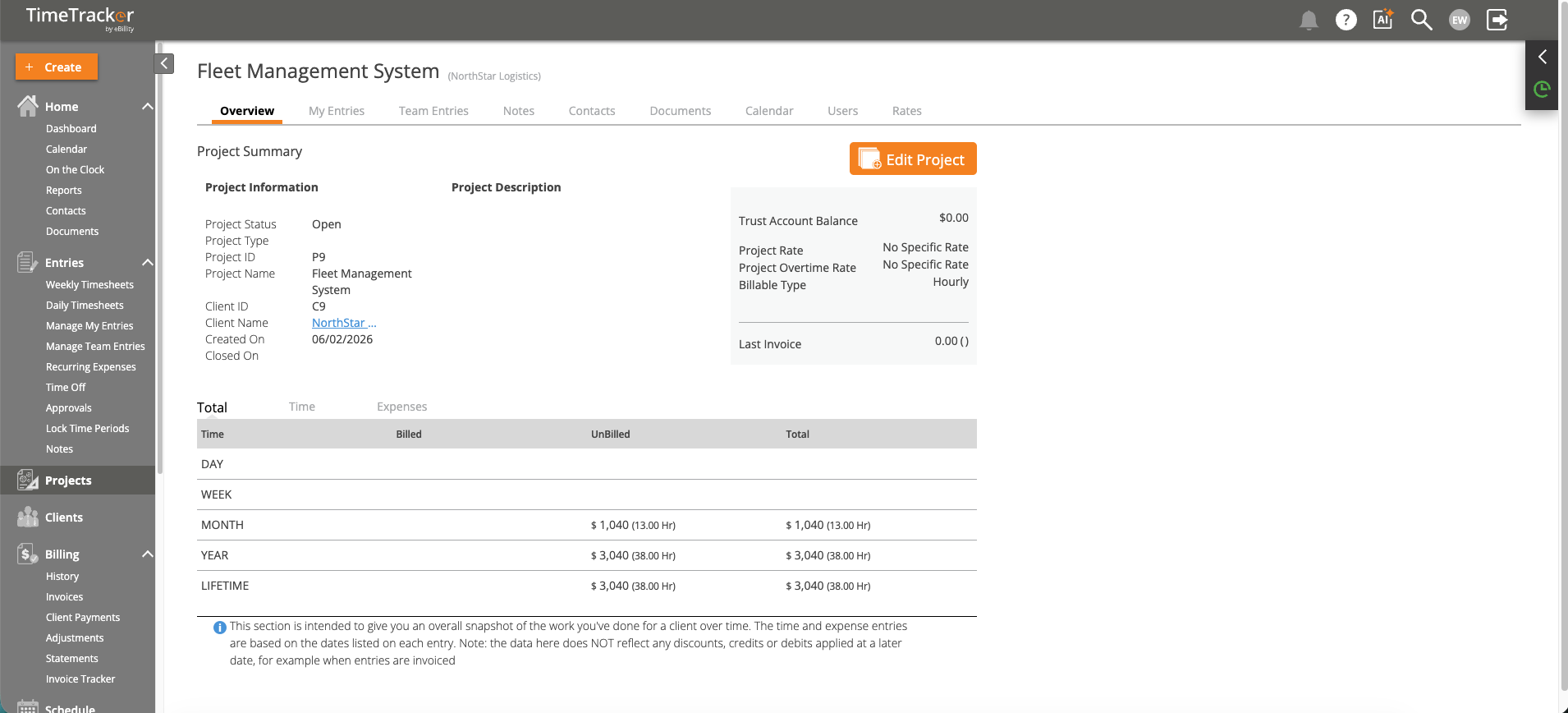Open Manage My Entries
Image resolution: width=1568 pixels, height=713 pixels.
(x=89, y=326)
